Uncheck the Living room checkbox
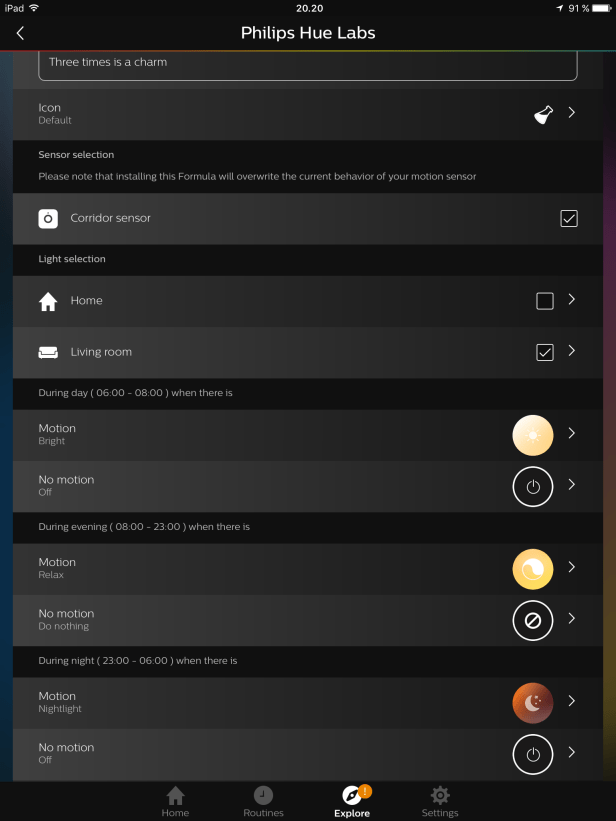Image resolution: width=616 pixels, height=821 pixels. [x=545, y=352]
